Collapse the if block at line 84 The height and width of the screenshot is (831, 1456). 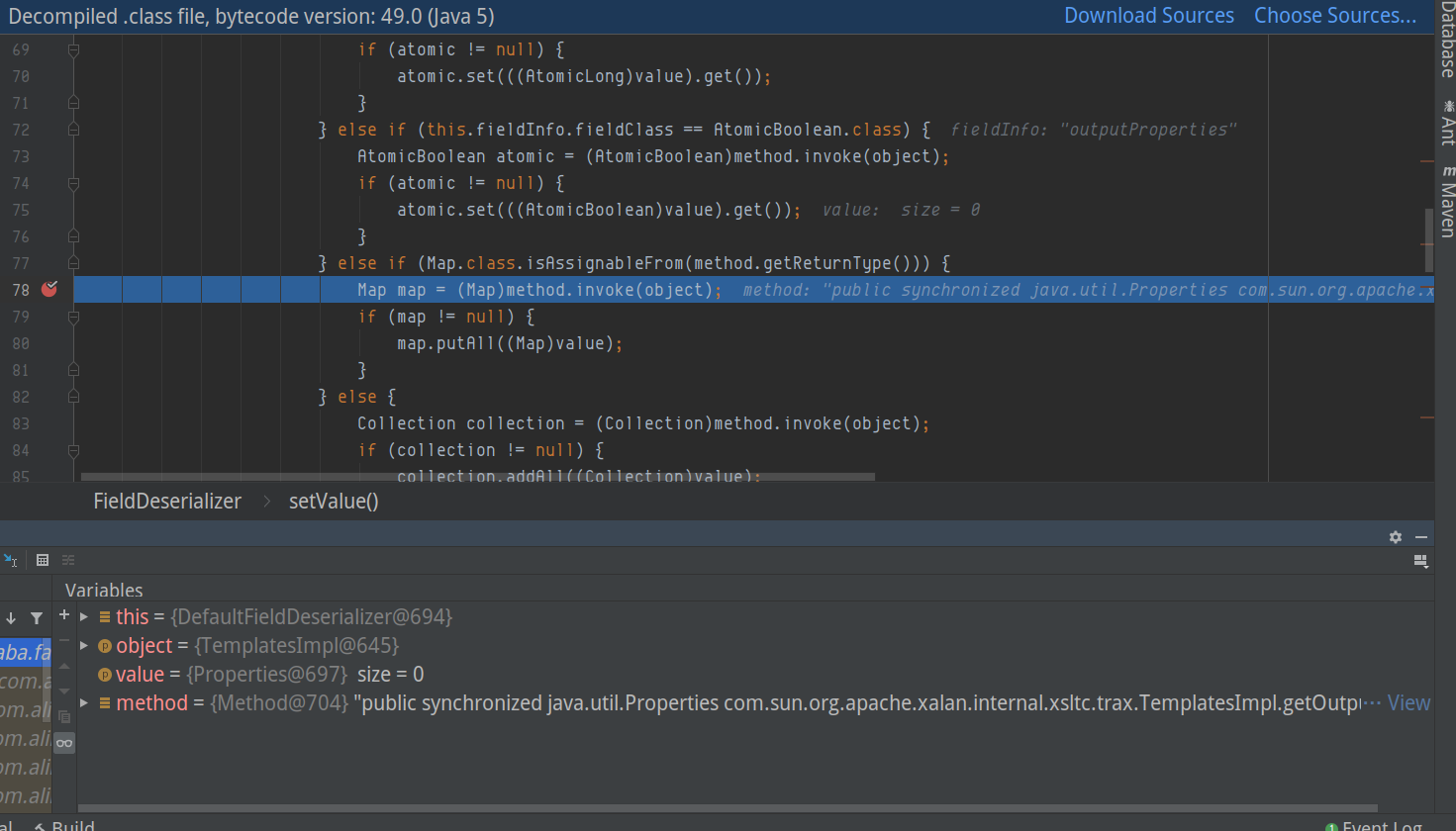click(73, 450)
